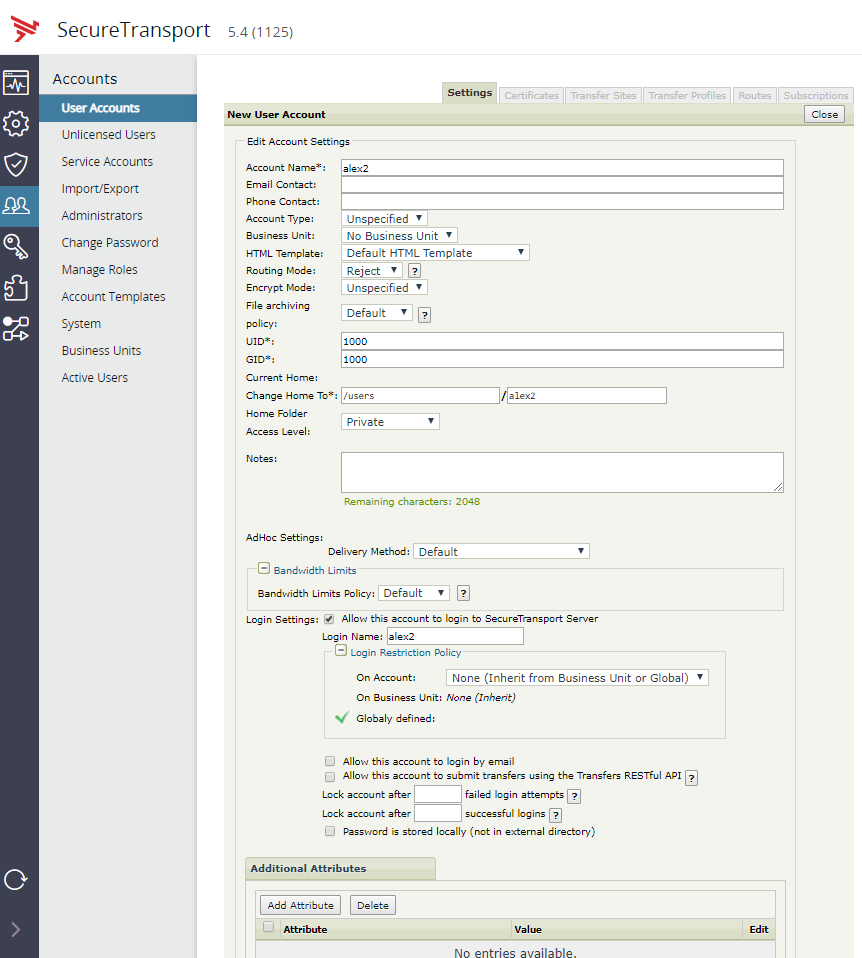The image size is (862, 958).
Task: Open the monitoring icon in left sidebar
Action: click(16, 83)
